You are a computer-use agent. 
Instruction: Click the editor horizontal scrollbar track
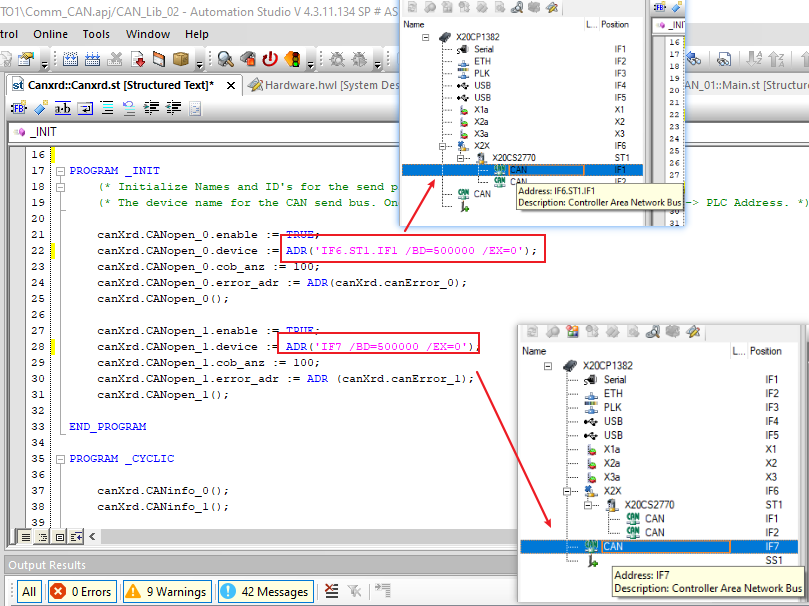tap(308, 537)
